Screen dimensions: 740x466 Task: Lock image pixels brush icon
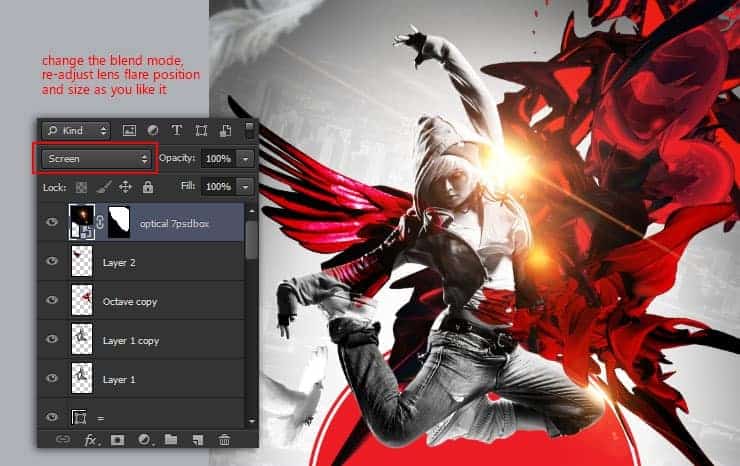[103, 187]
